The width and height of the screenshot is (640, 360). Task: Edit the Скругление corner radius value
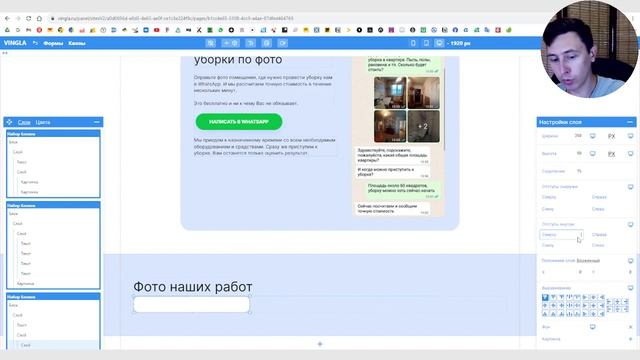coord(579,171)
